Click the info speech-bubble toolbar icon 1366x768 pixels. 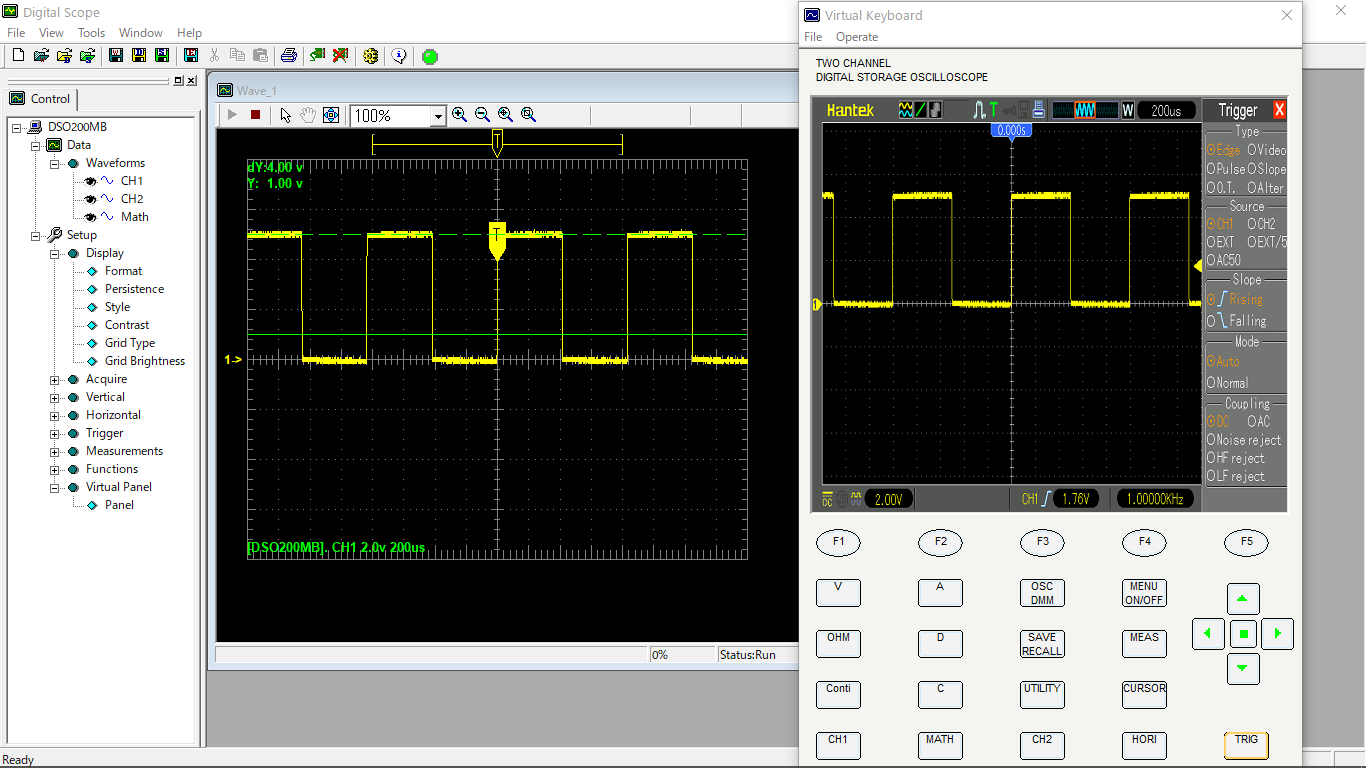400,56
